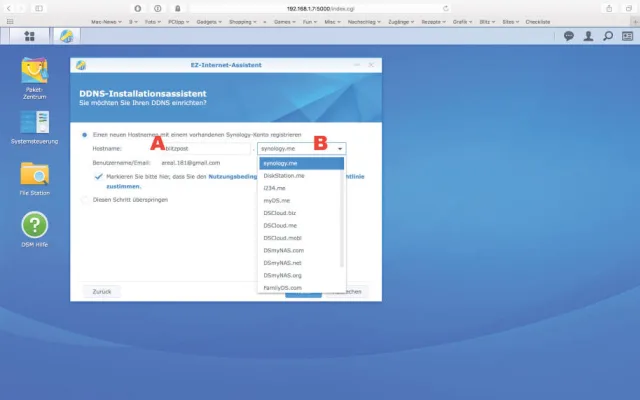This screenshot has height=400, width=640.
Task: Open the Mac-News bookmarks folder
Action: pyautogui.click(x=106, y=22)
